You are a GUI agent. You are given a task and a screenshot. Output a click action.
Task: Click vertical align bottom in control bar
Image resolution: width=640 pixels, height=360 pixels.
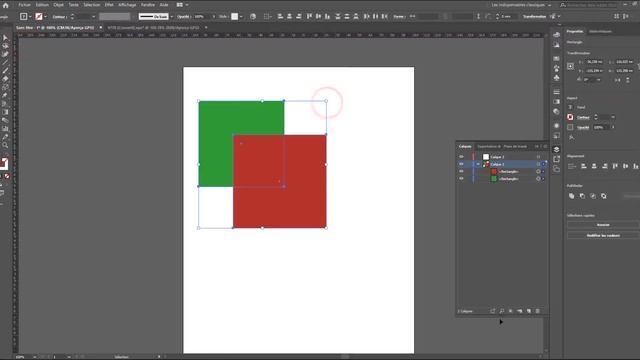click(327, 16)
